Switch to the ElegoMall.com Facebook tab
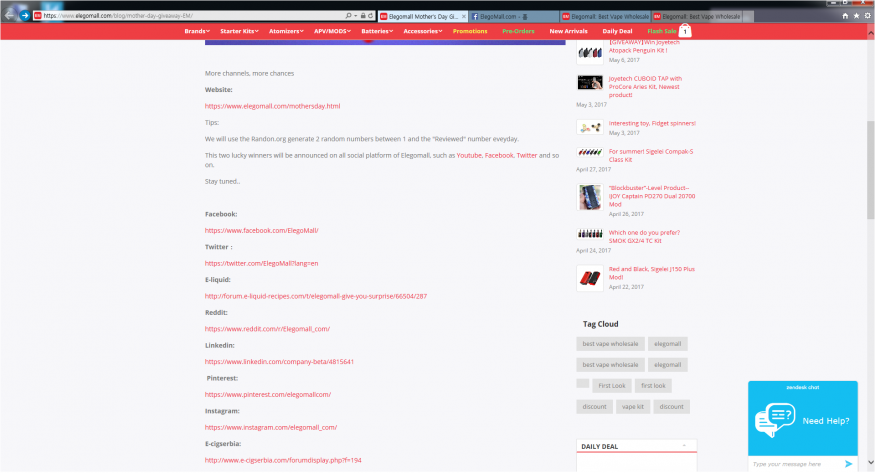Screen dimensions: 875x473 click(x=514, y=17)
